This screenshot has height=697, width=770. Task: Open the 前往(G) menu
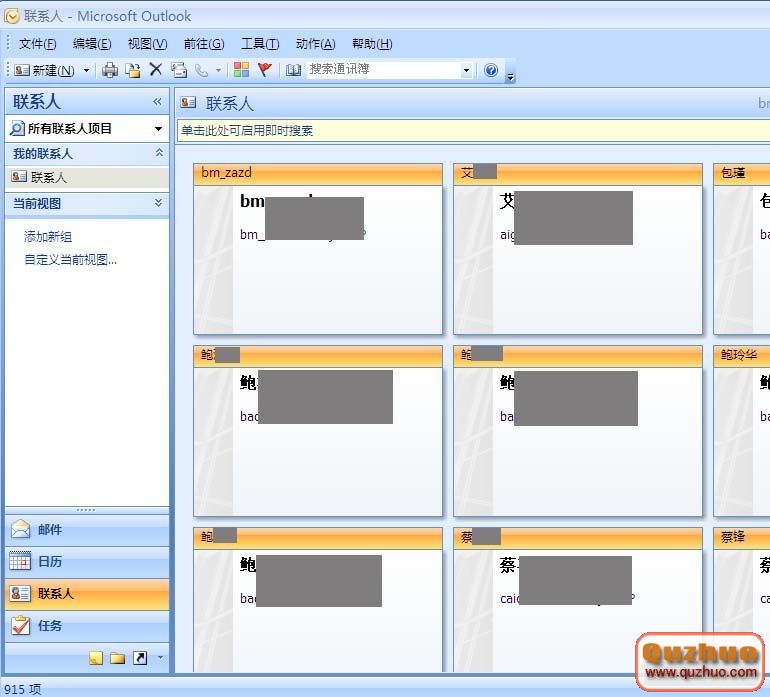coord(204,44)
